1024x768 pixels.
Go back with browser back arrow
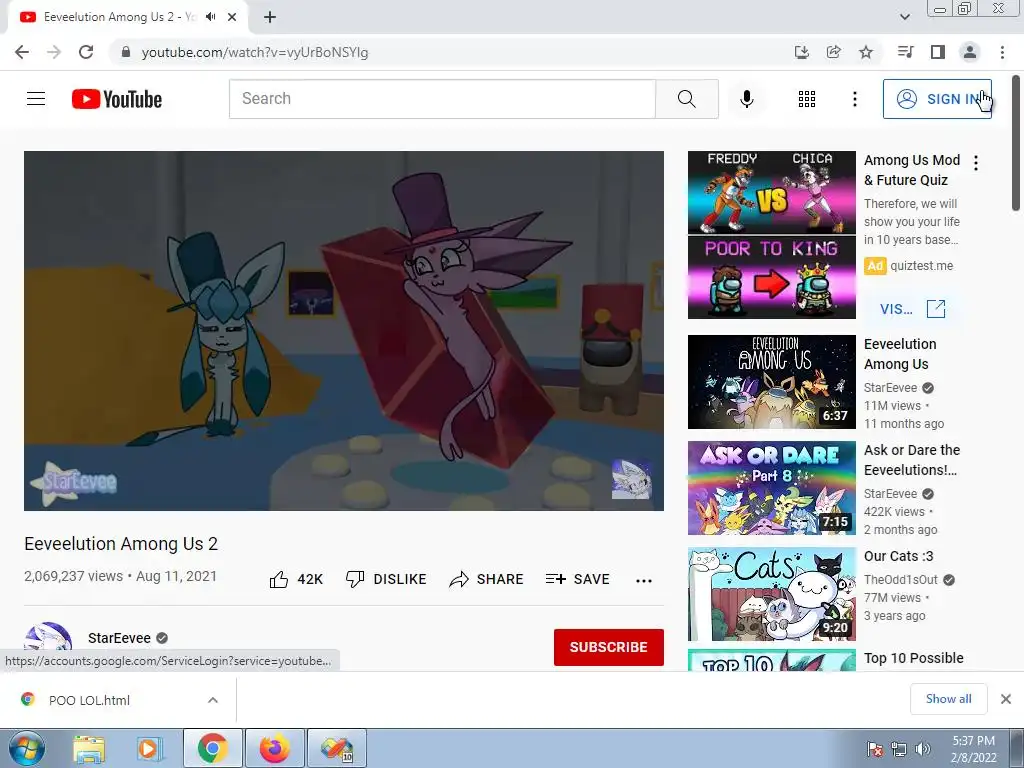(x=22, y=52)
